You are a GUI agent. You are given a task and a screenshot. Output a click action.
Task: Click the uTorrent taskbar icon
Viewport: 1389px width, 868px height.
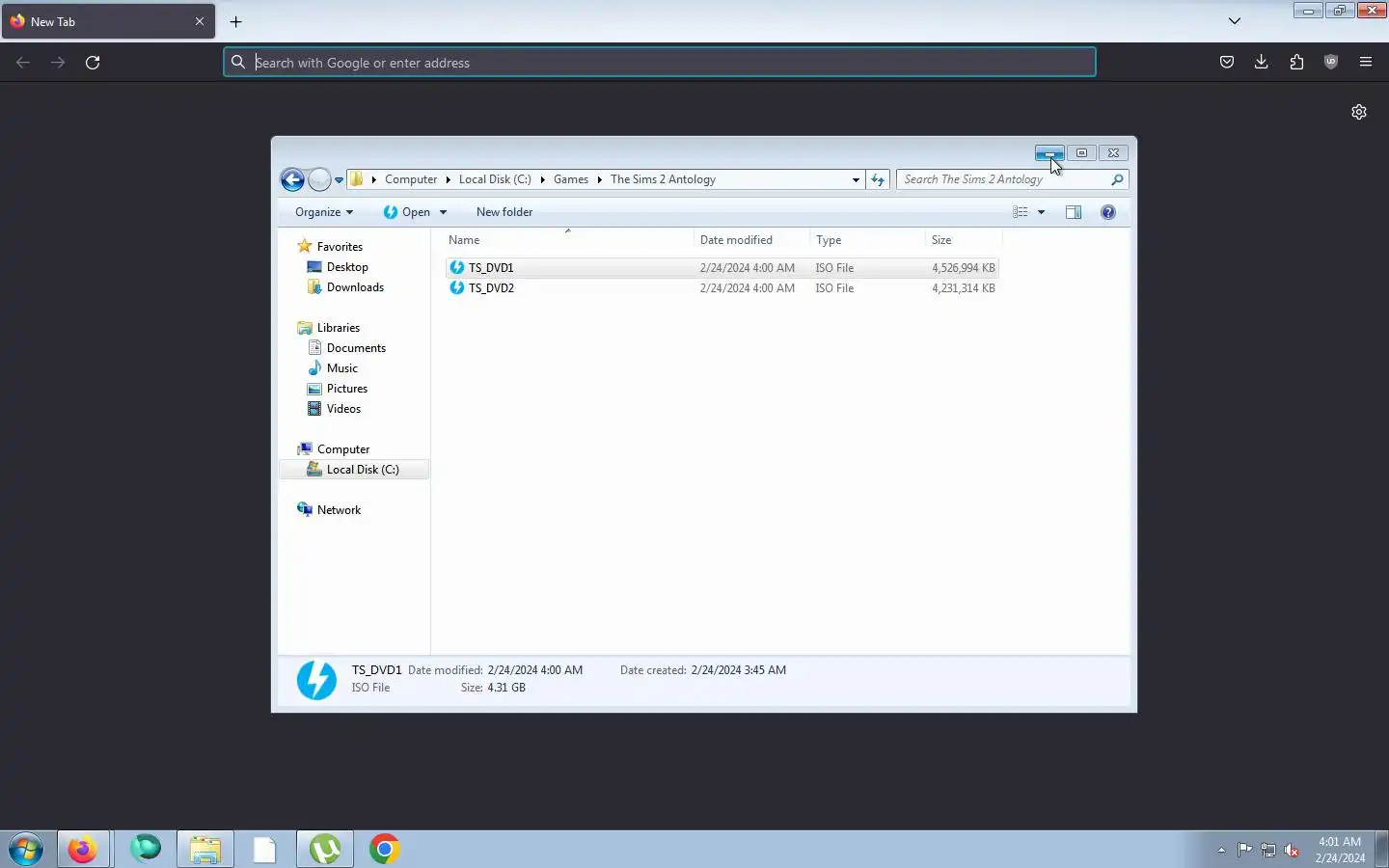click(x=325, y=850)
